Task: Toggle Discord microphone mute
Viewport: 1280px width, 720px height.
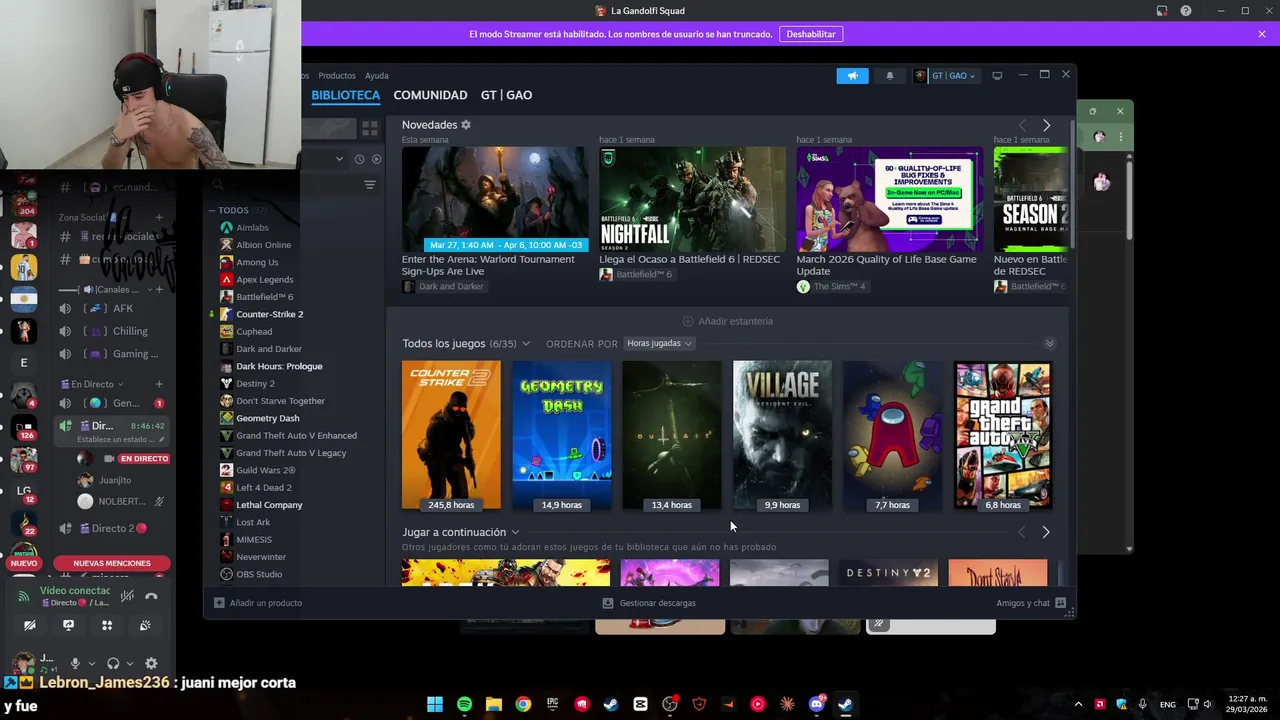Action: click(75, 663)
